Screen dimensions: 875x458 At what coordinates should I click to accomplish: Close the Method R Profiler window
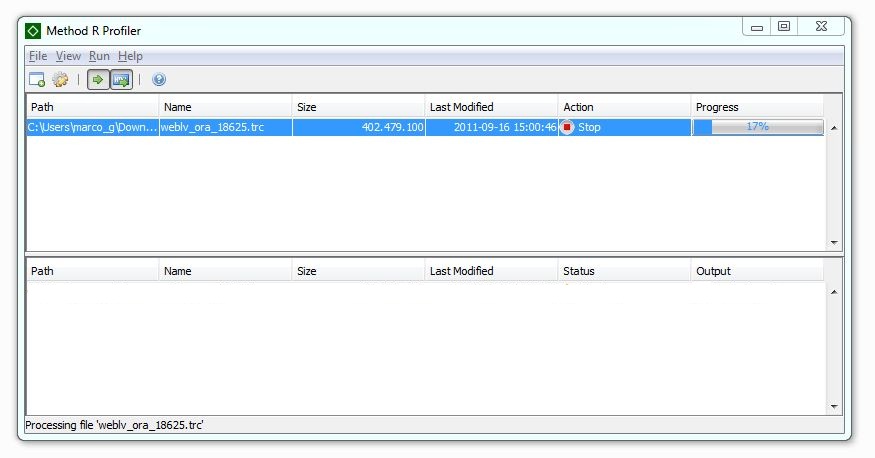point(821,27)
